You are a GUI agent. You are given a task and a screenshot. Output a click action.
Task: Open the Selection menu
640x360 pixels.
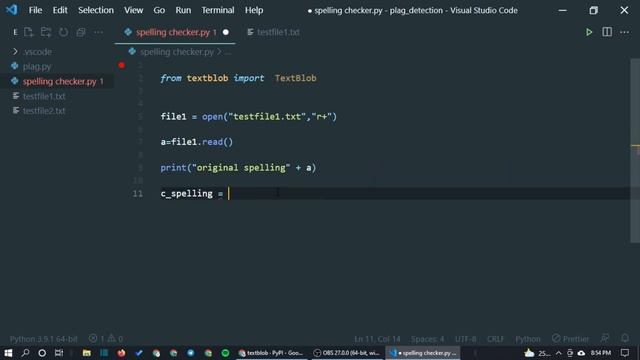coord(96,10)
